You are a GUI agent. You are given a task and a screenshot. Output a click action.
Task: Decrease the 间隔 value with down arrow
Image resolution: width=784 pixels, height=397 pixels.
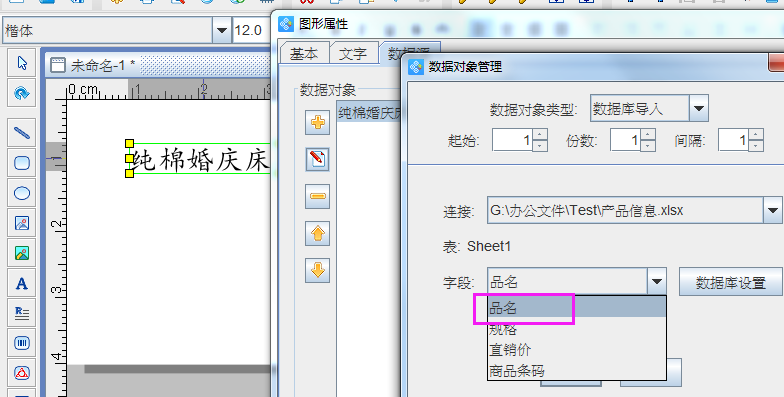pos(756,146)
